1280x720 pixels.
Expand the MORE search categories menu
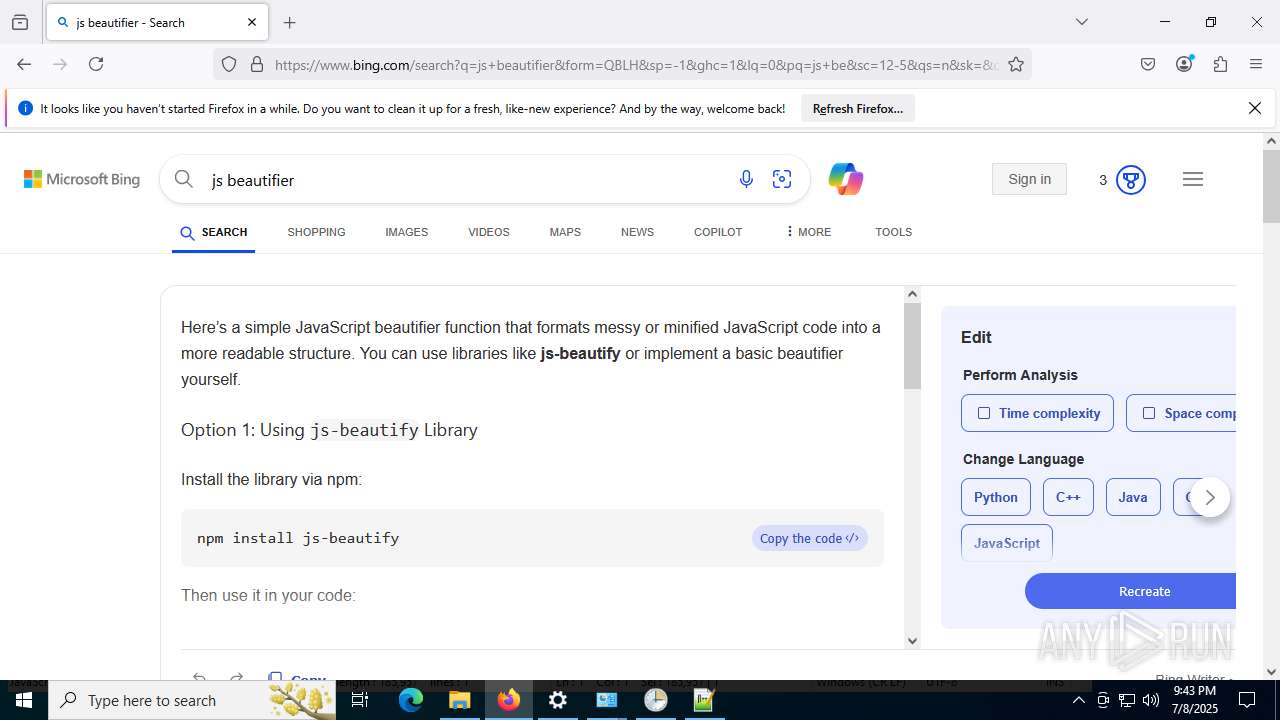pyautogui.click(x=808, y=232)
